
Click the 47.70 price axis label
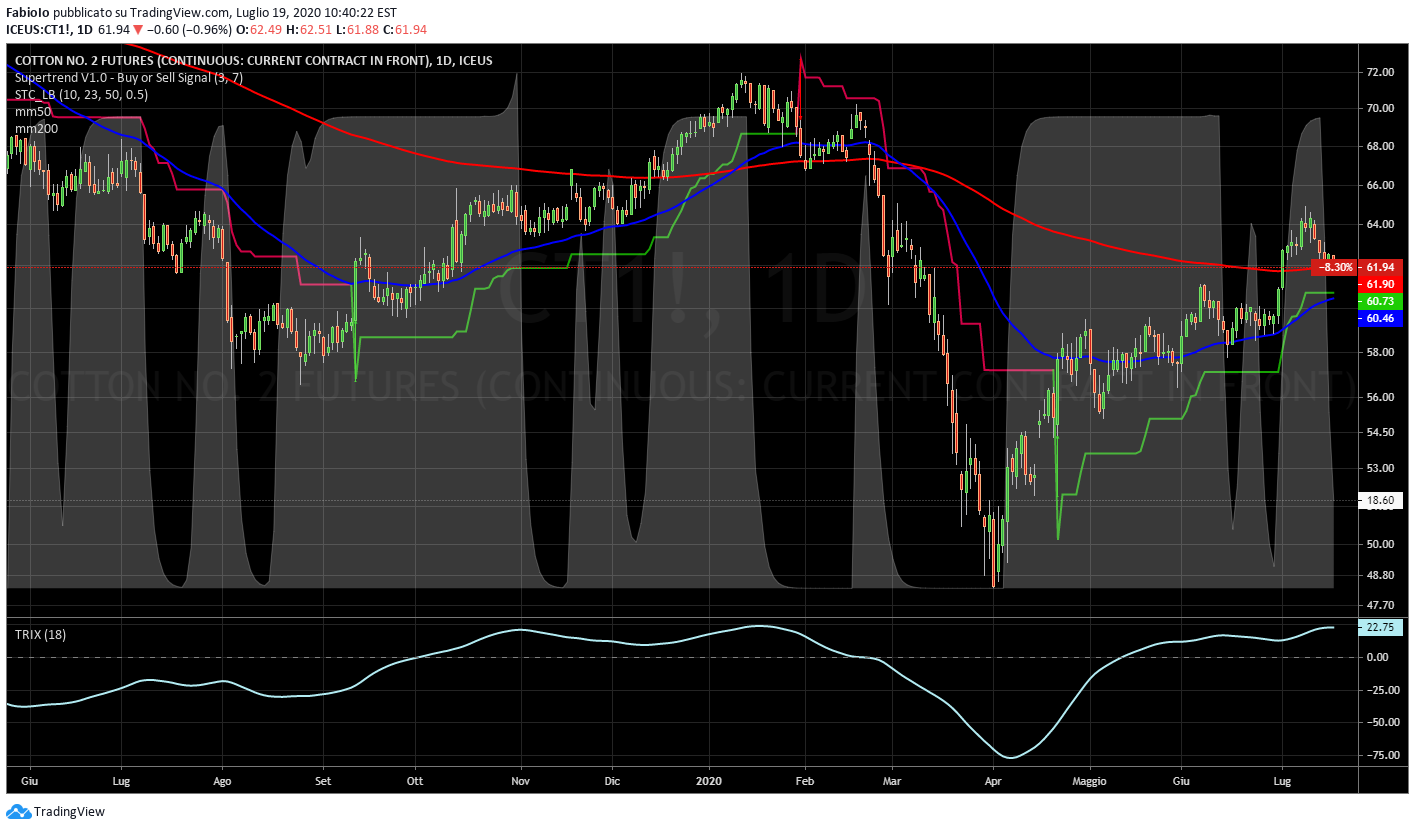[1381, 605]
